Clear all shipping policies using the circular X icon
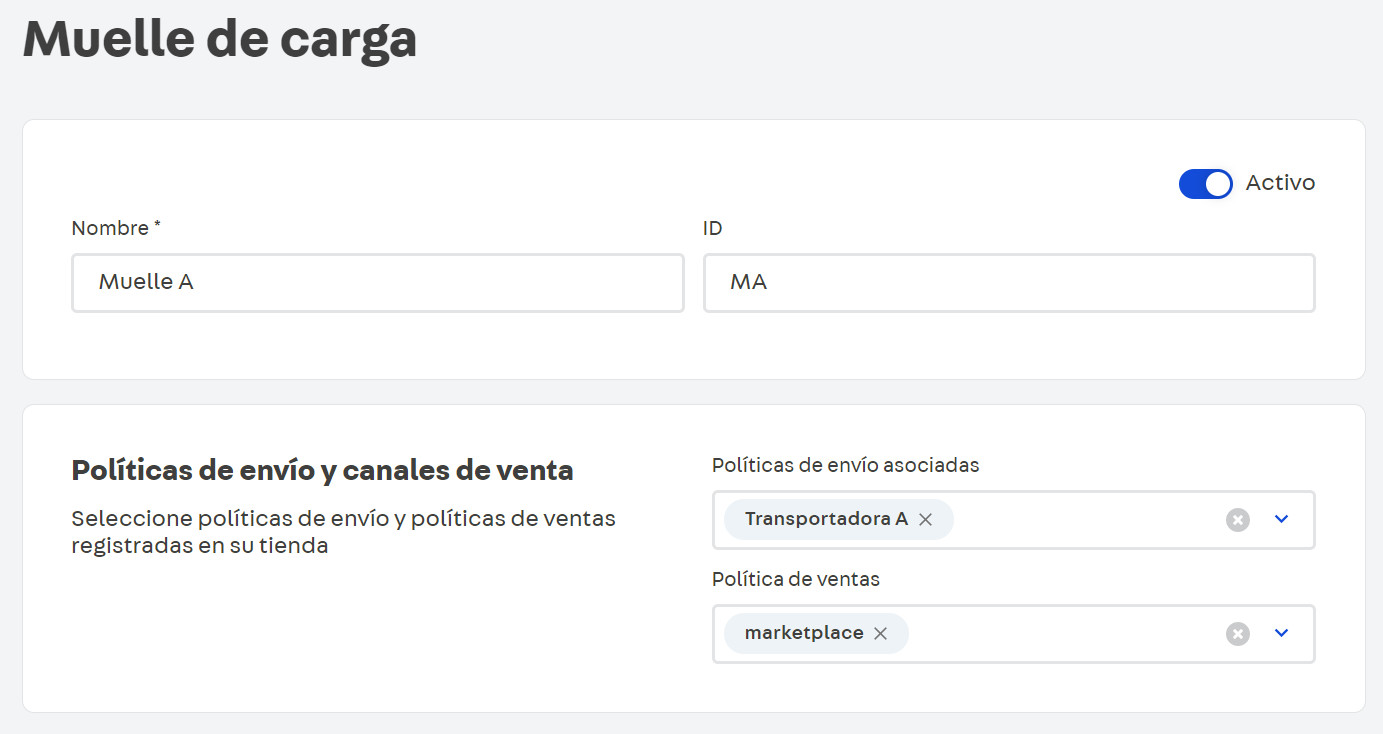1383x734 pixels. point(1237,519)
